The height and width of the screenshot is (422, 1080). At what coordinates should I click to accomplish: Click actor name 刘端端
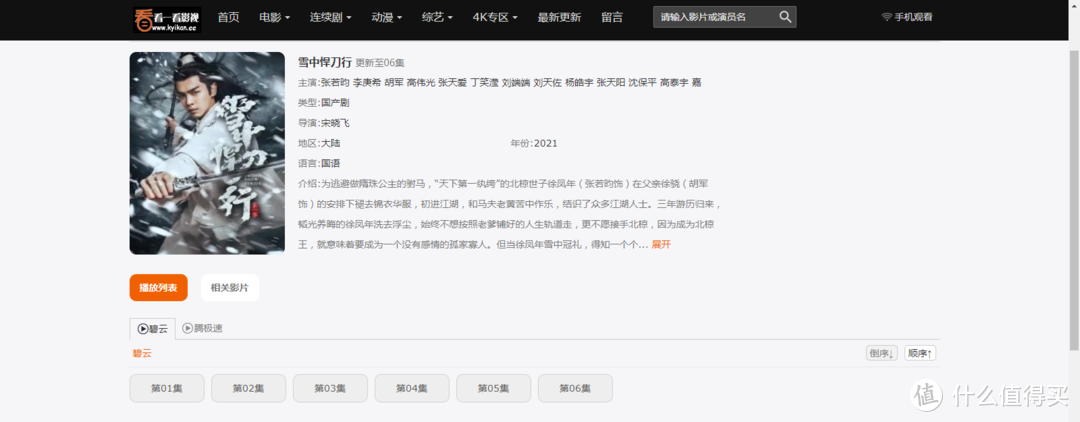point(516,83)
